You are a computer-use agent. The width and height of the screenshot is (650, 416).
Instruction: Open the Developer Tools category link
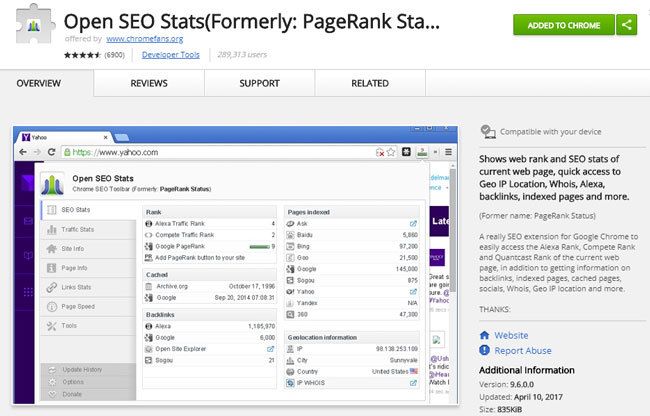170,55
